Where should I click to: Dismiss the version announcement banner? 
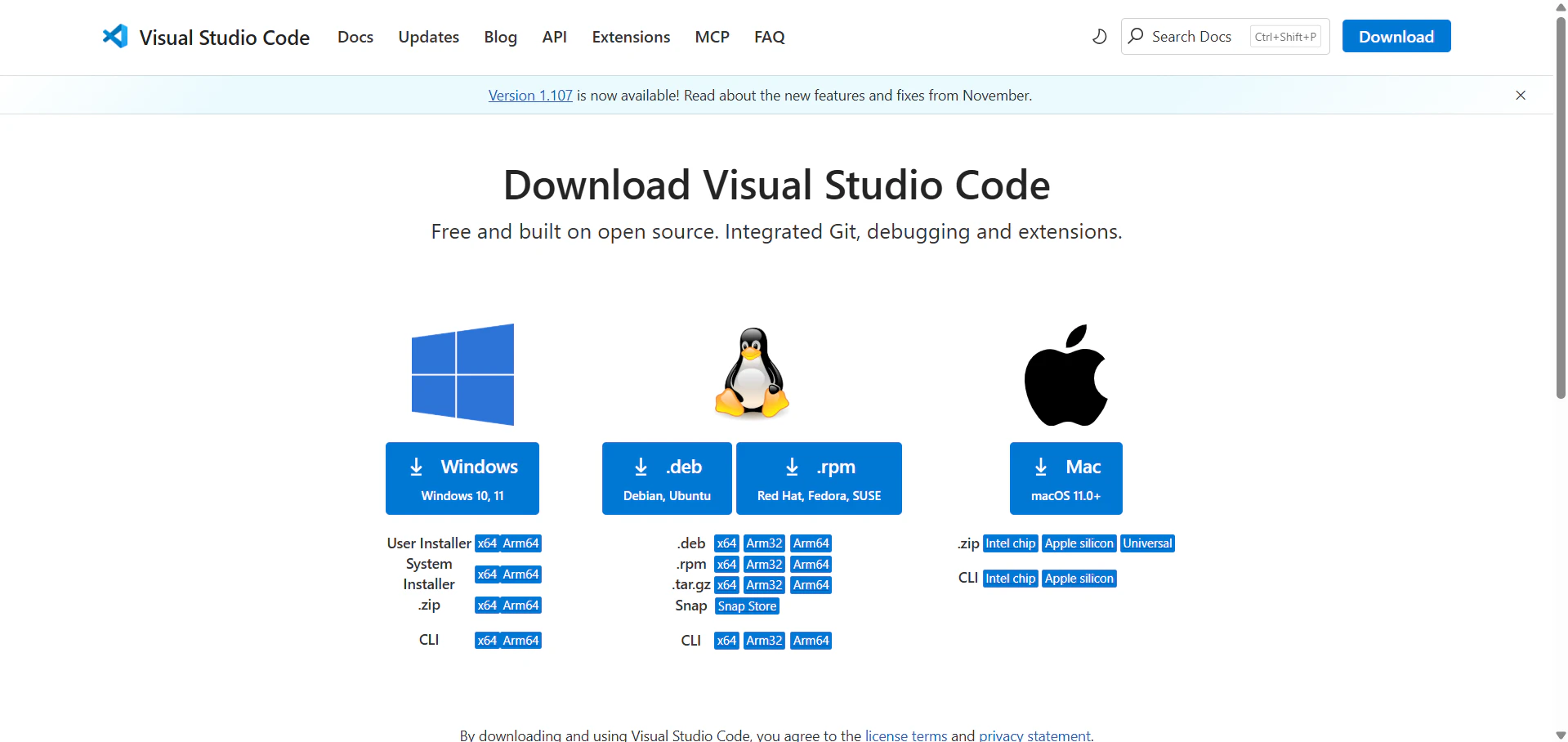point(1521,96)
